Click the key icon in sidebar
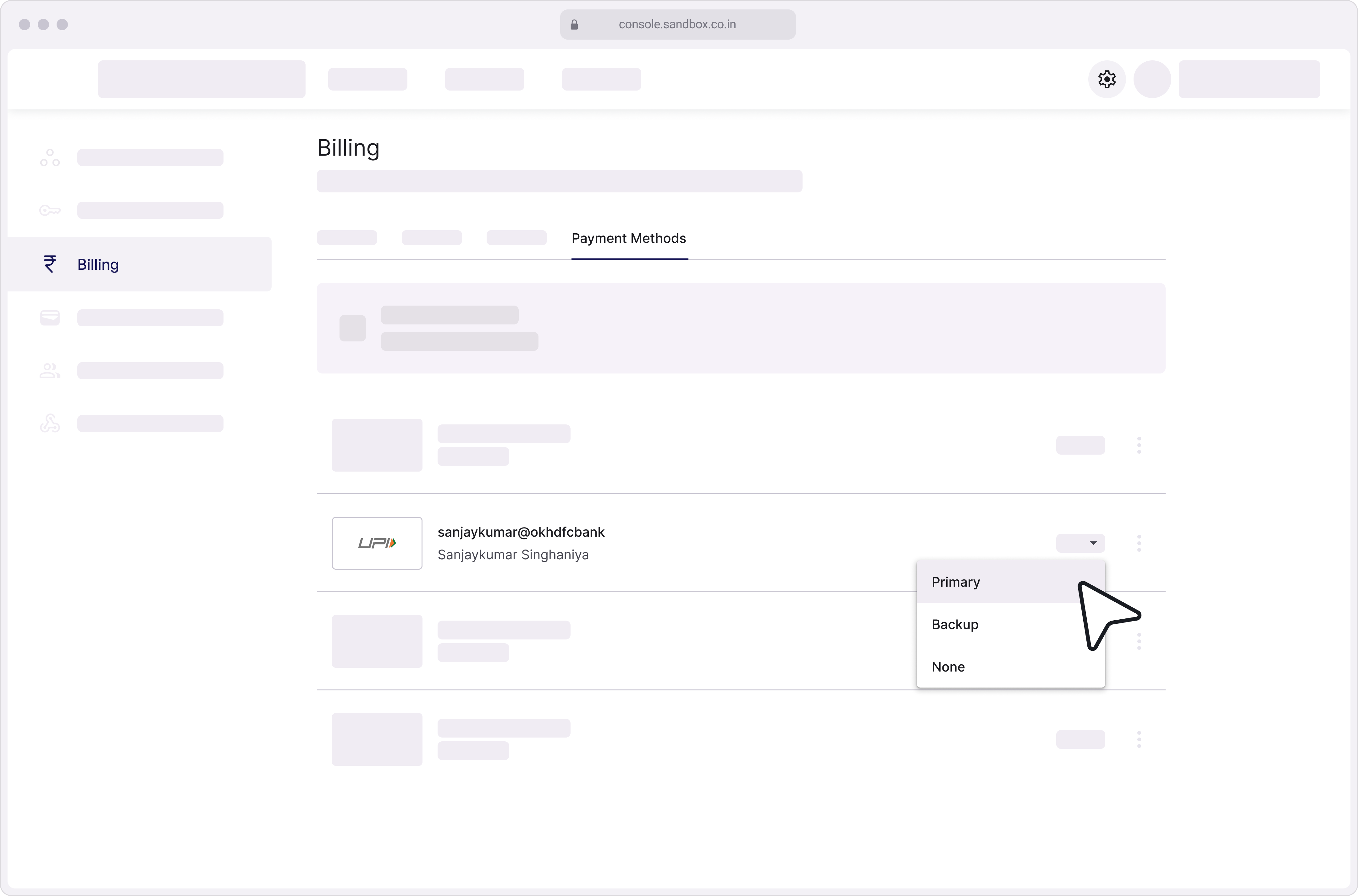Screen dimensions: 1358x896 click(50, 211)
